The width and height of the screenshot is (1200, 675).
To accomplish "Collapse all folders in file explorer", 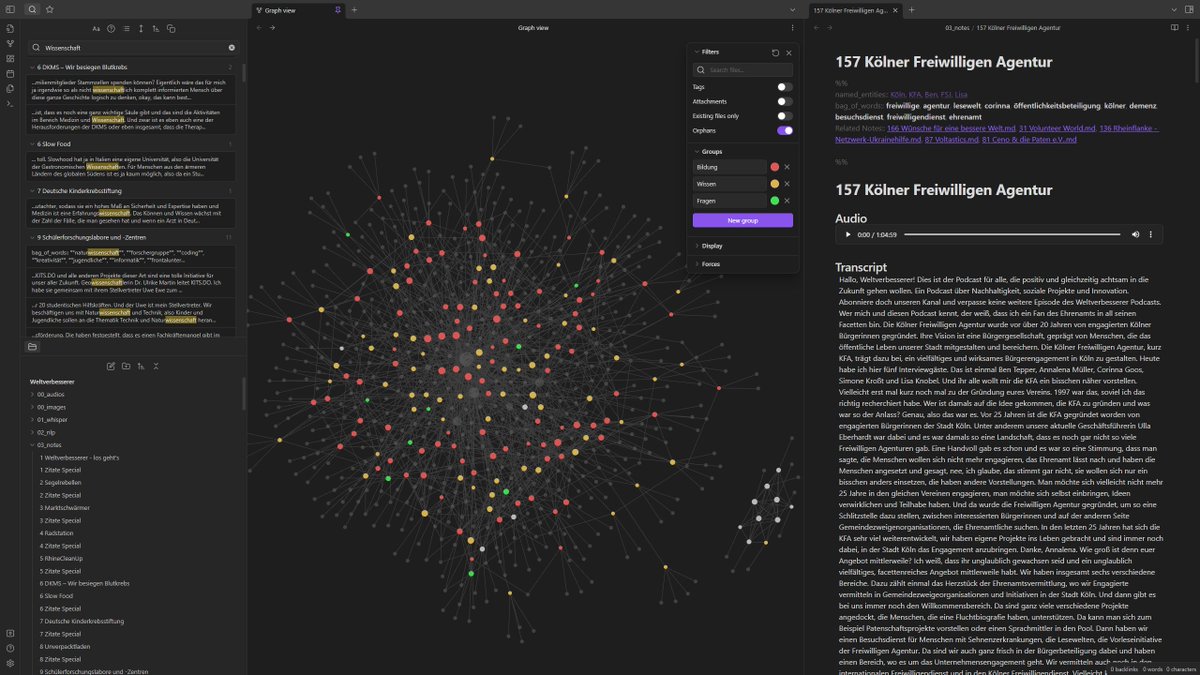I will [x=156, y=366].
